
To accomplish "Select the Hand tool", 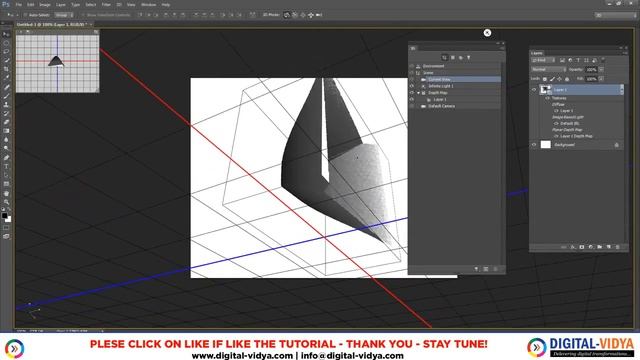I will [x=6, y=193].
